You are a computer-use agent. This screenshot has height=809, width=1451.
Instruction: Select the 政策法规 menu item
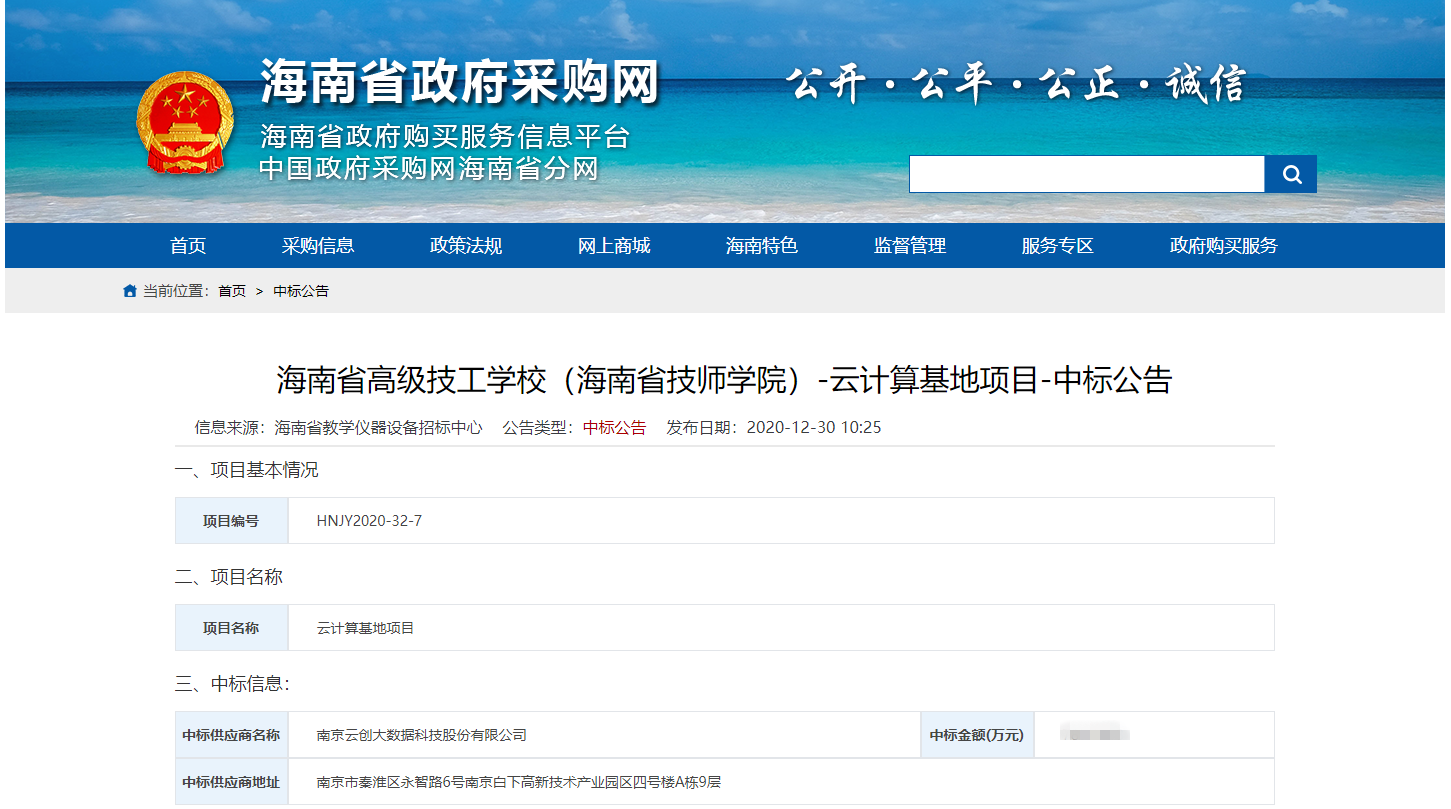click(x=466, y=246)
